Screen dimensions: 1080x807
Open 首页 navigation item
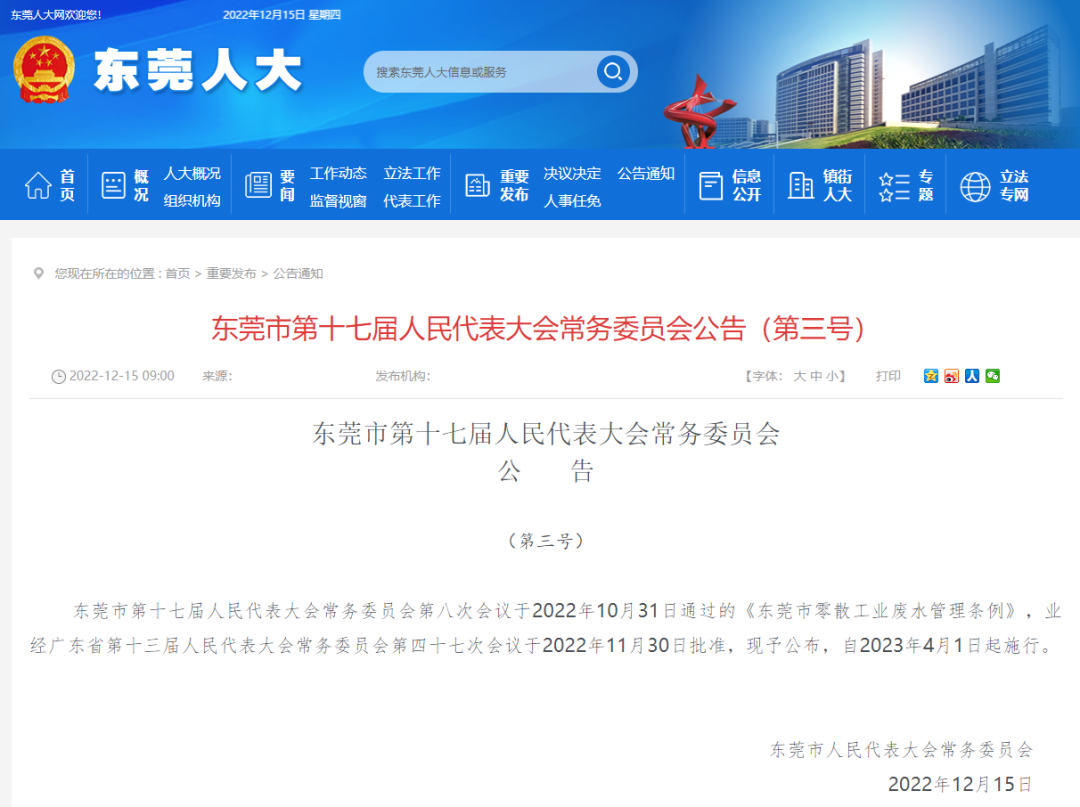tap(68, 186)
